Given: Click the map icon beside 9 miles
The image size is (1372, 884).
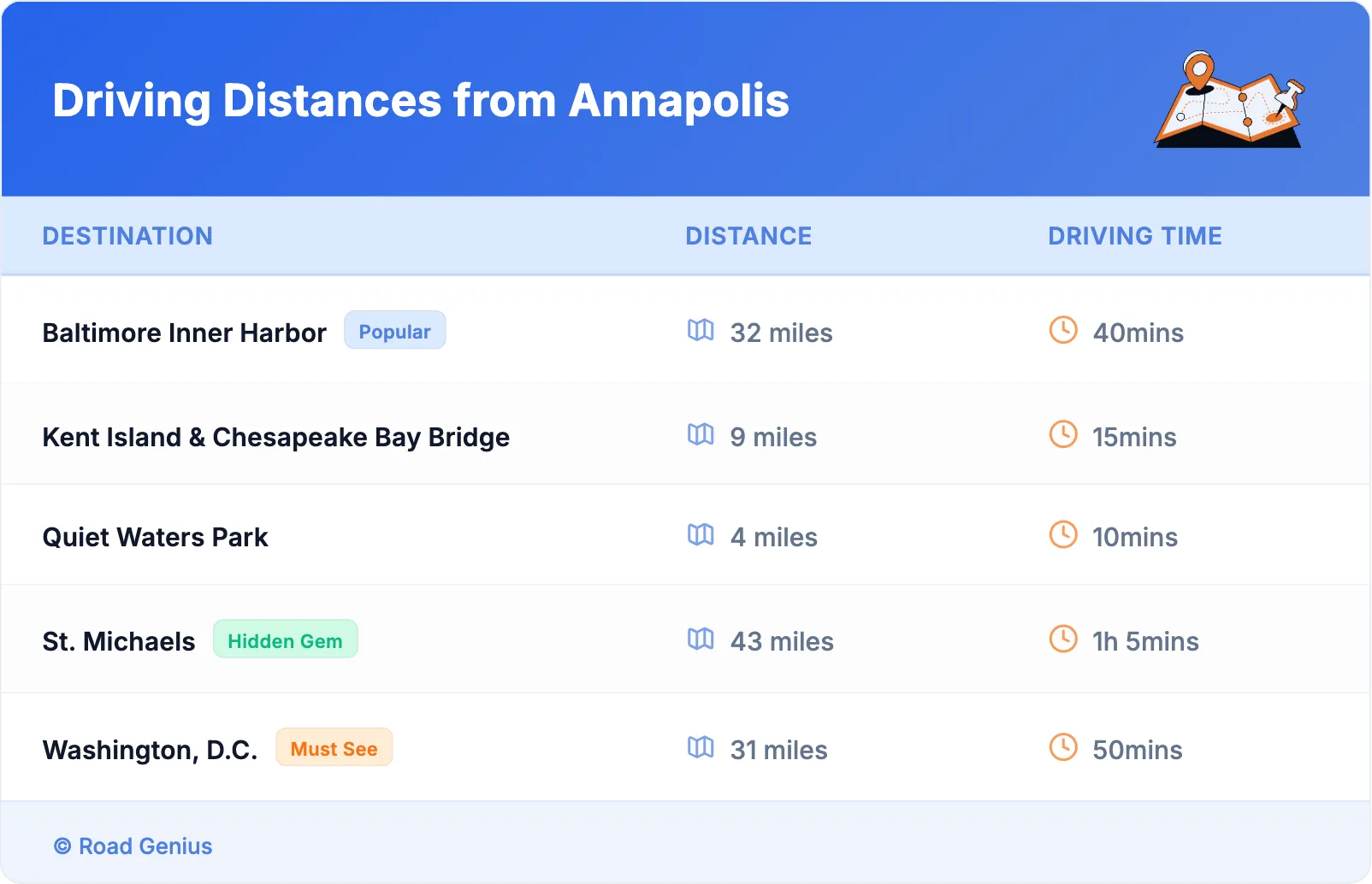Looking at the screenshot, I should [x=701, y=434].
